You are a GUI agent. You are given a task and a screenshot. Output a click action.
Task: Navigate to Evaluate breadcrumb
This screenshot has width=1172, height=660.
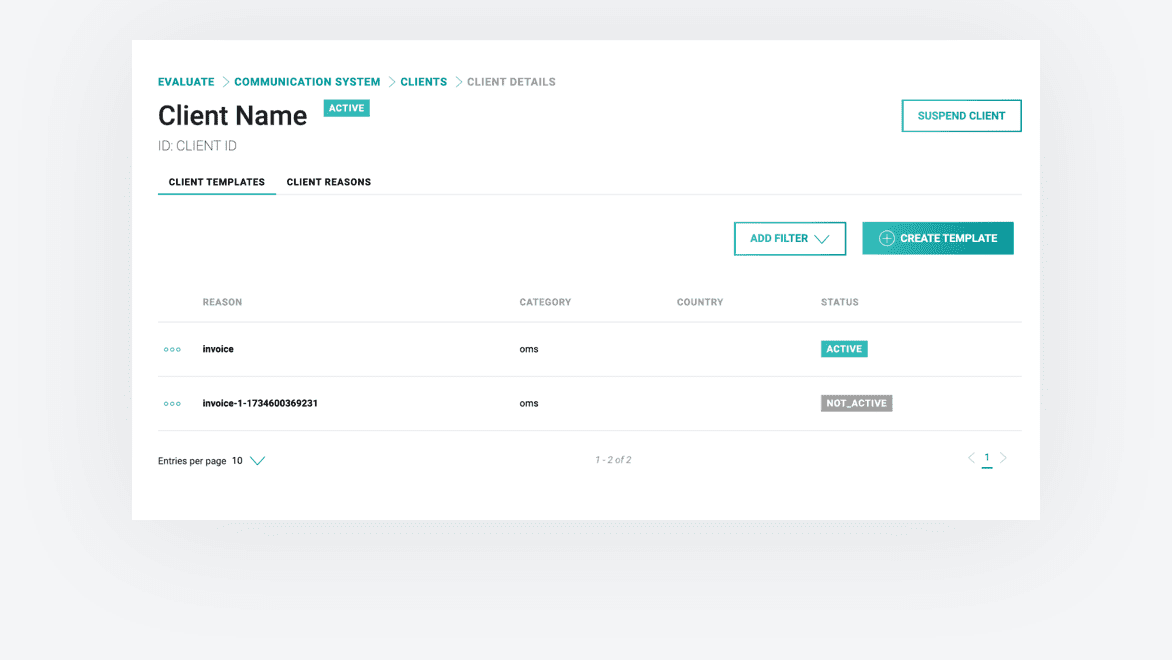(186, 82)
